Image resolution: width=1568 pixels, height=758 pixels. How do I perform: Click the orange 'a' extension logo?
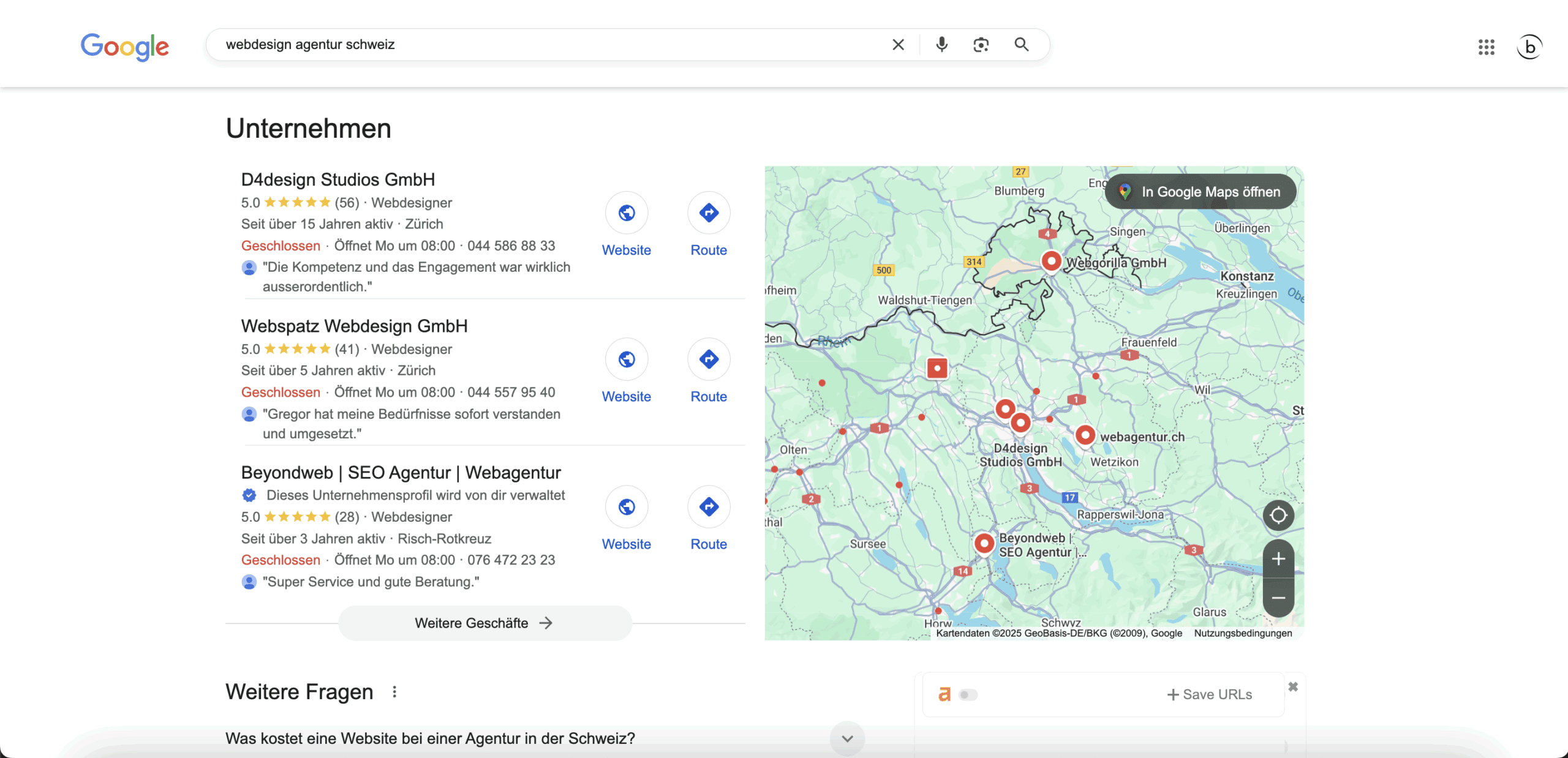tap(944, 694)
